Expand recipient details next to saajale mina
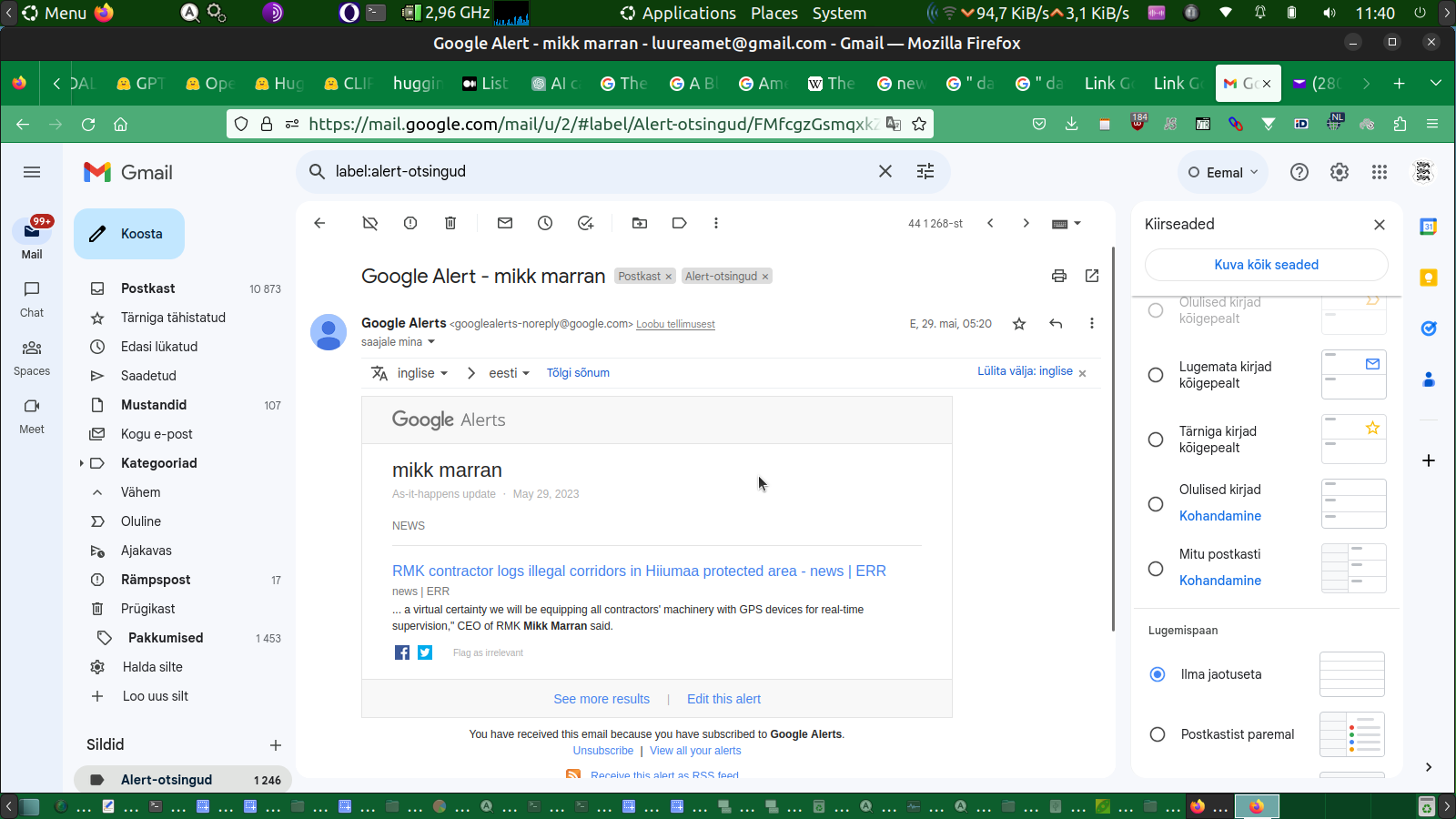This screenshot has width=1456, height=819. 431,342
